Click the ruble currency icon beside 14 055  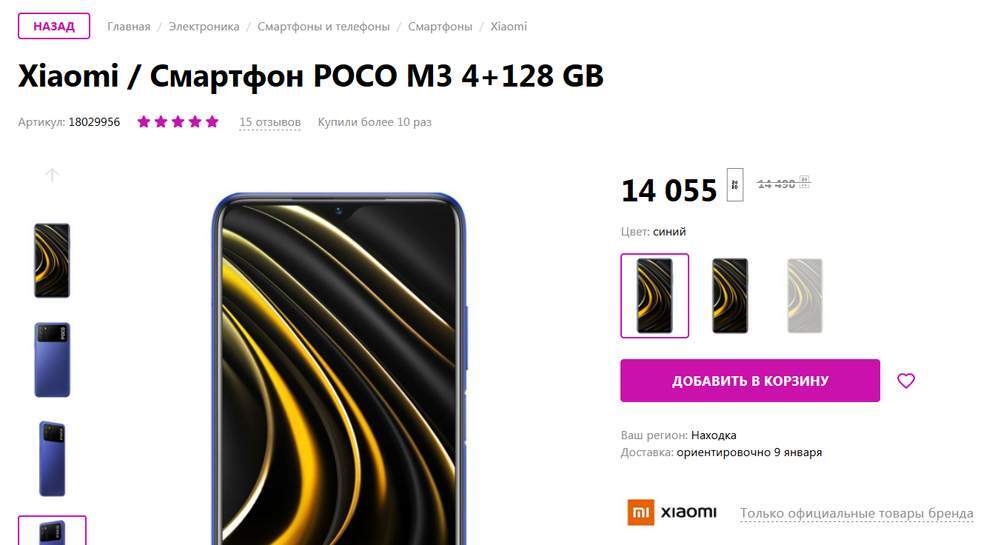tap(735, 185)
